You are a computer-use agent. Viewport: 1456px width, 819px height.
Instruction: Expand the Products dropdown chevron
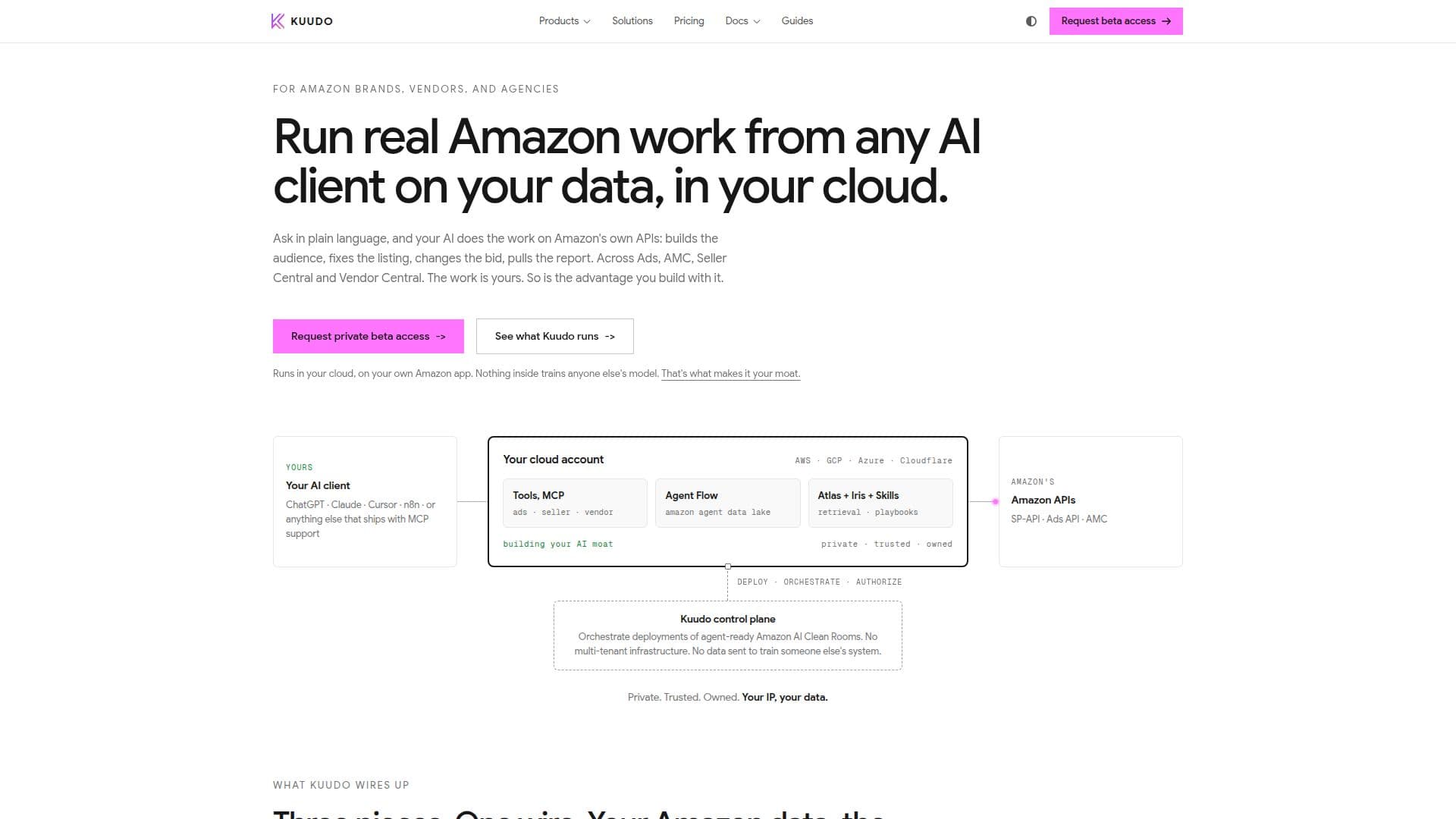point(587,21)
